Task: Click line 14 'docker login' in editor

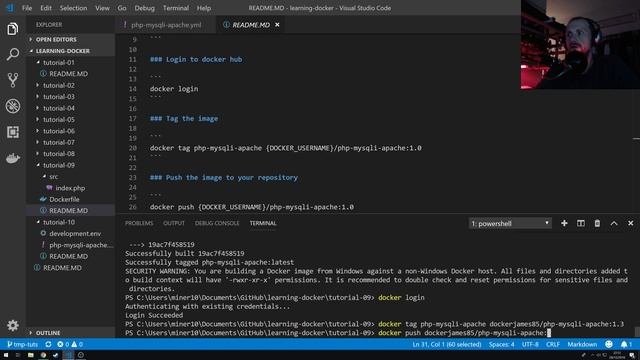Action: 174,89
